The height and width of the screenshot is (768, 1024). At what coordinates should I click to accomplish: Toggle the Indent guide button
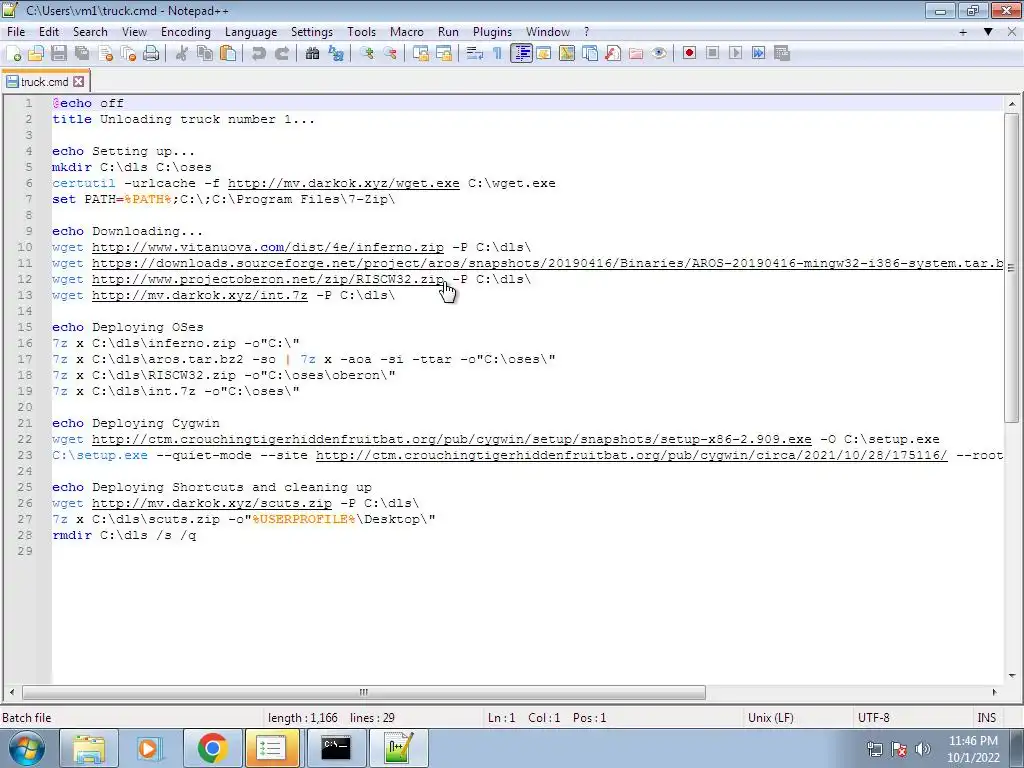[x=521, y=54]
